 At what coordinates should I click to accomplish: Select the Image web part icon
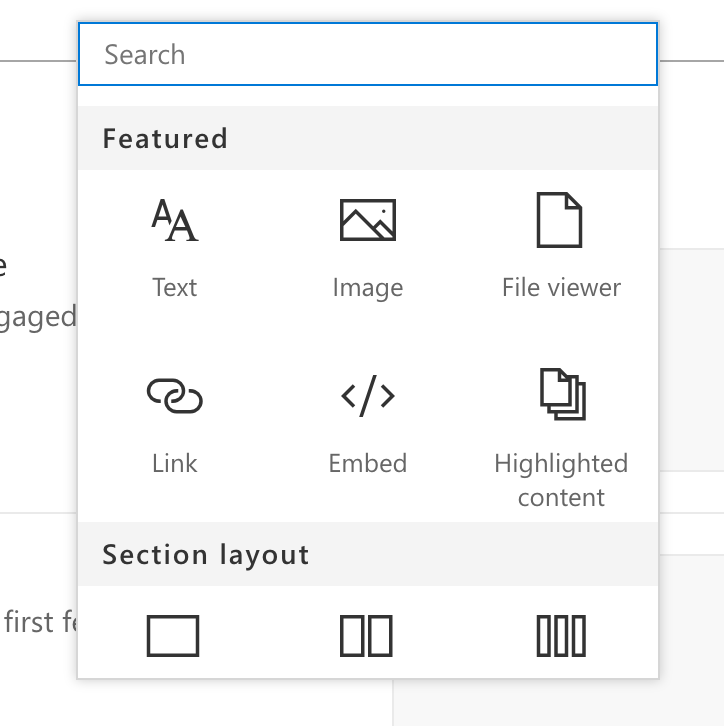[368, 221]
